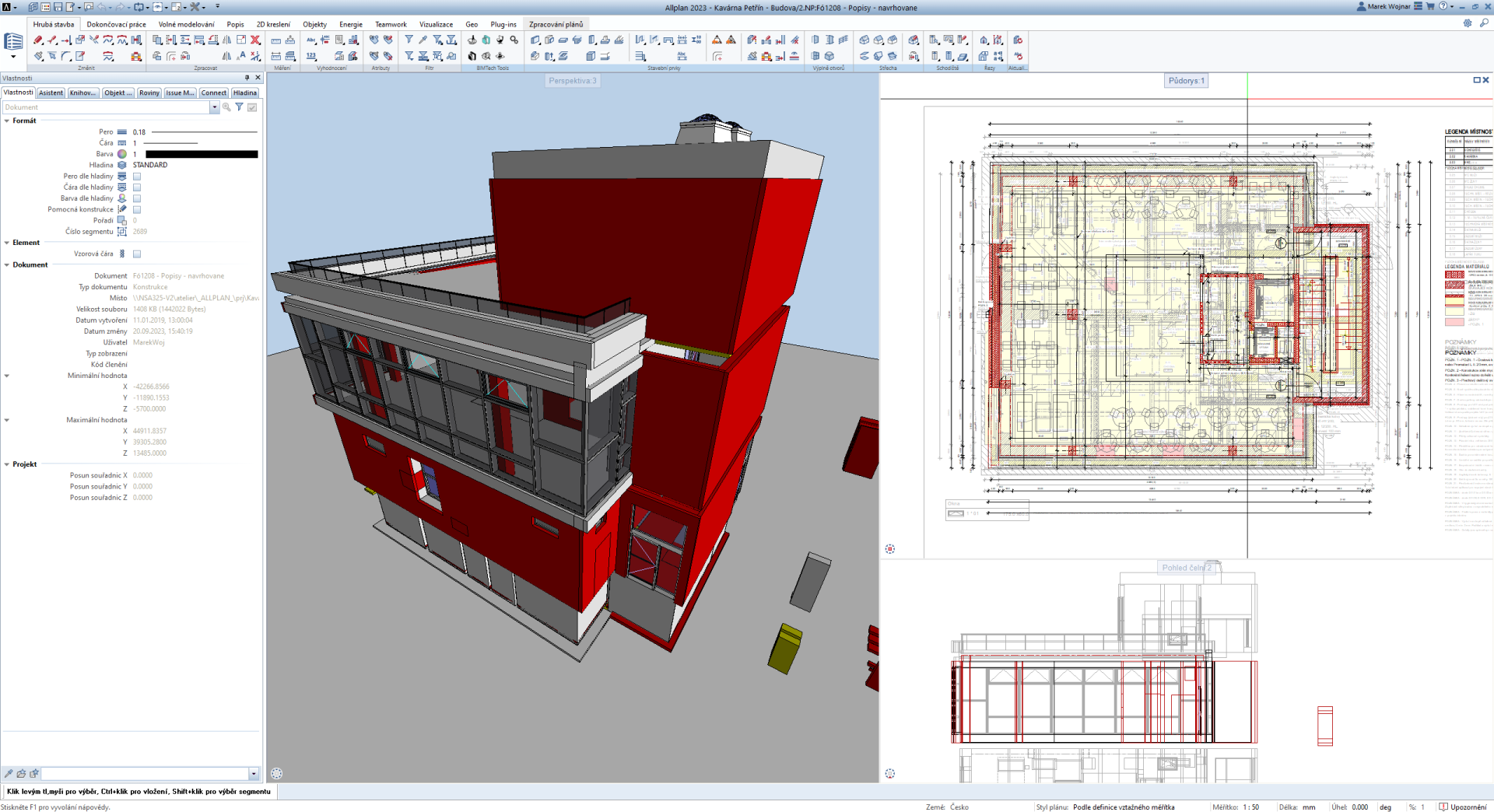The image size is (1494, 812).
Task: Click the Upozornění status bar button
Action: point(1464,807)
